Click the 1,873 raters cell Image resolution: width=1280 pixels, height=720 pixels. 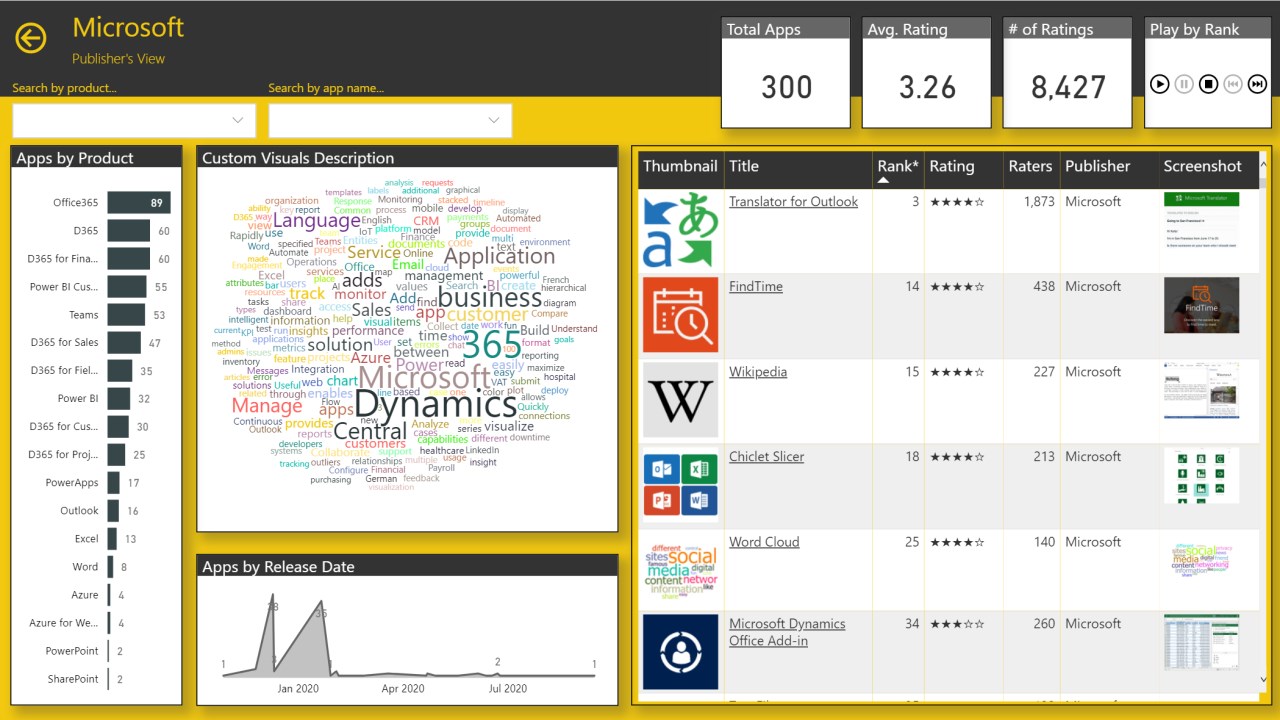click(1039, 201)
